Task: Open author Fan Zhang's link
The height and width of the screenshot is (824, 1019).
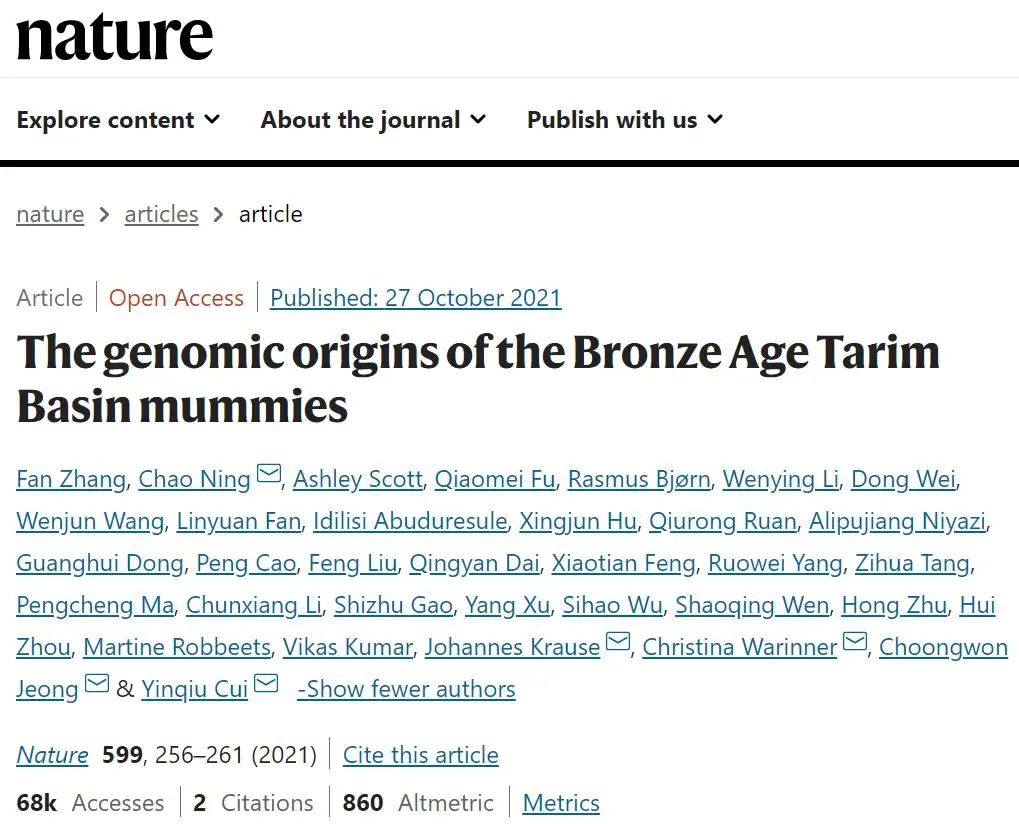Action: (x=71, y=479)
